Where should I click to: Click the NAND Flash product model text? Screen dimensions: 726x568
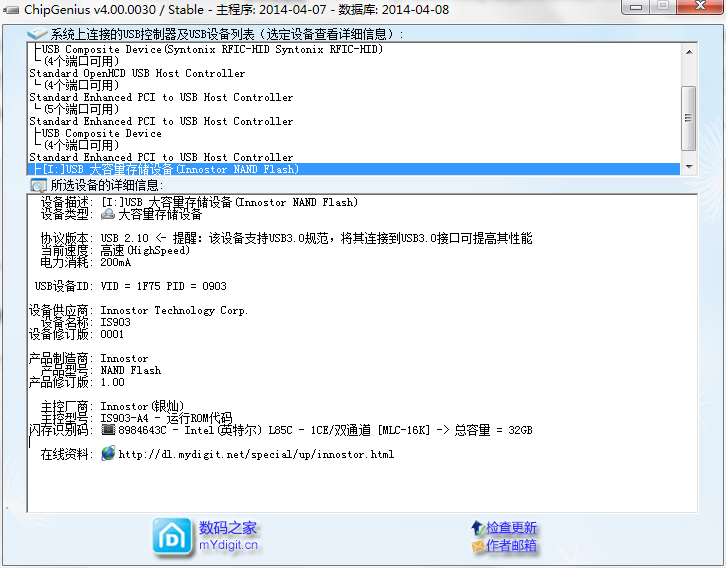(131, 370)
